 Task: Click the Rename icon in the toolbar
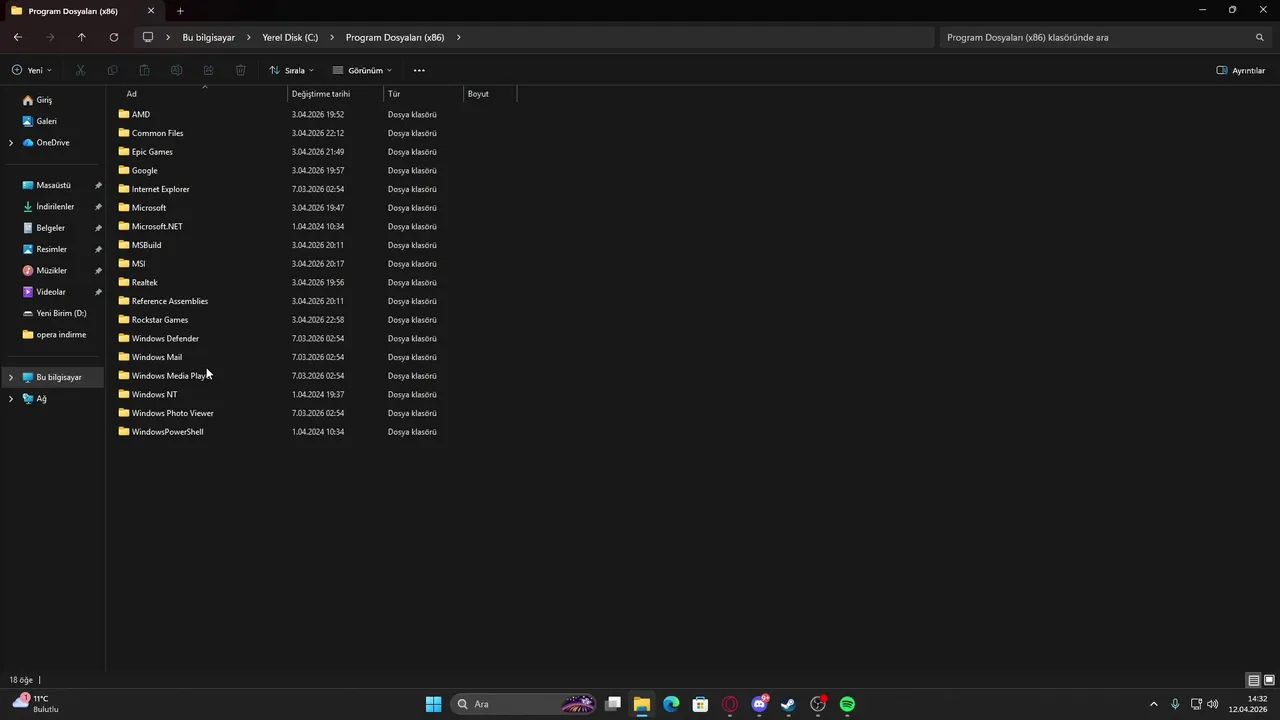click(176, 70)
